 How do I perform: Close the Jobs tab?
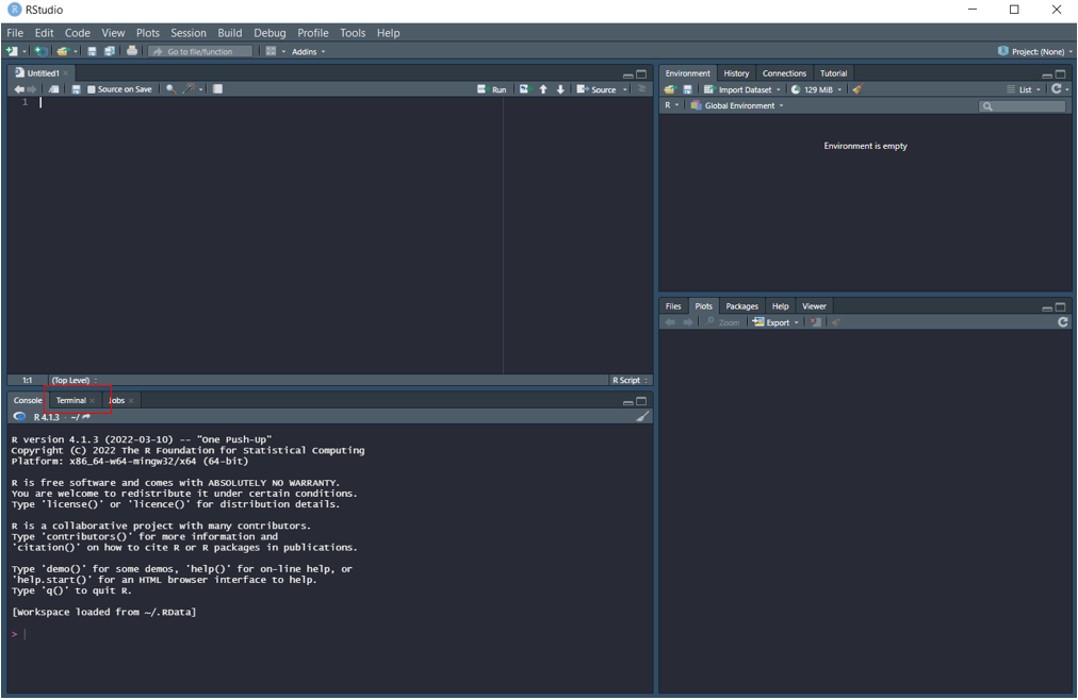[131, 400]
